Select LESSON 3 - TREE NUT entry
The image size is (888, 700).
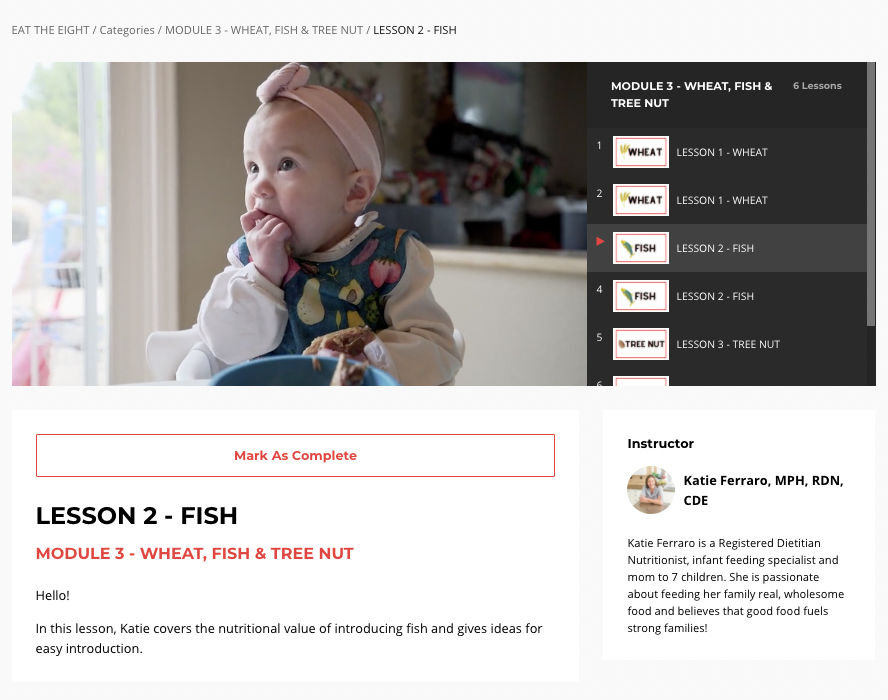728,344
